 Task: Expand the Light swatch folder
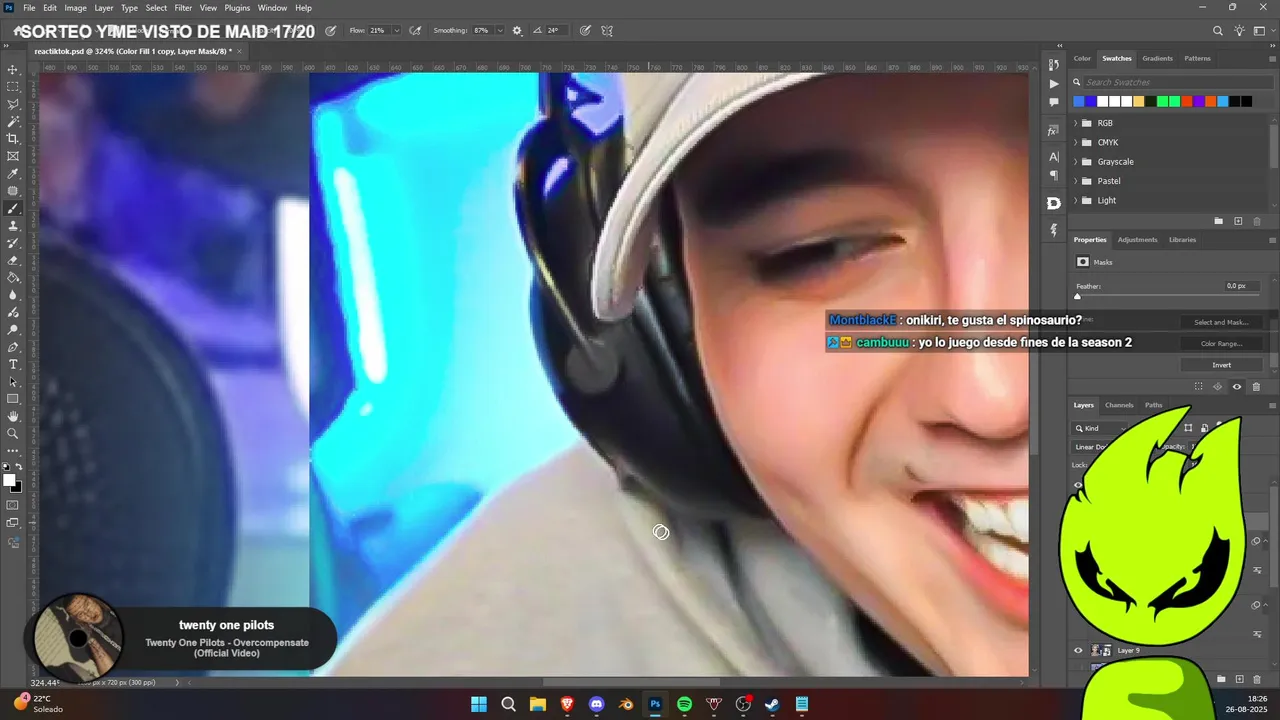[1076, 200]
